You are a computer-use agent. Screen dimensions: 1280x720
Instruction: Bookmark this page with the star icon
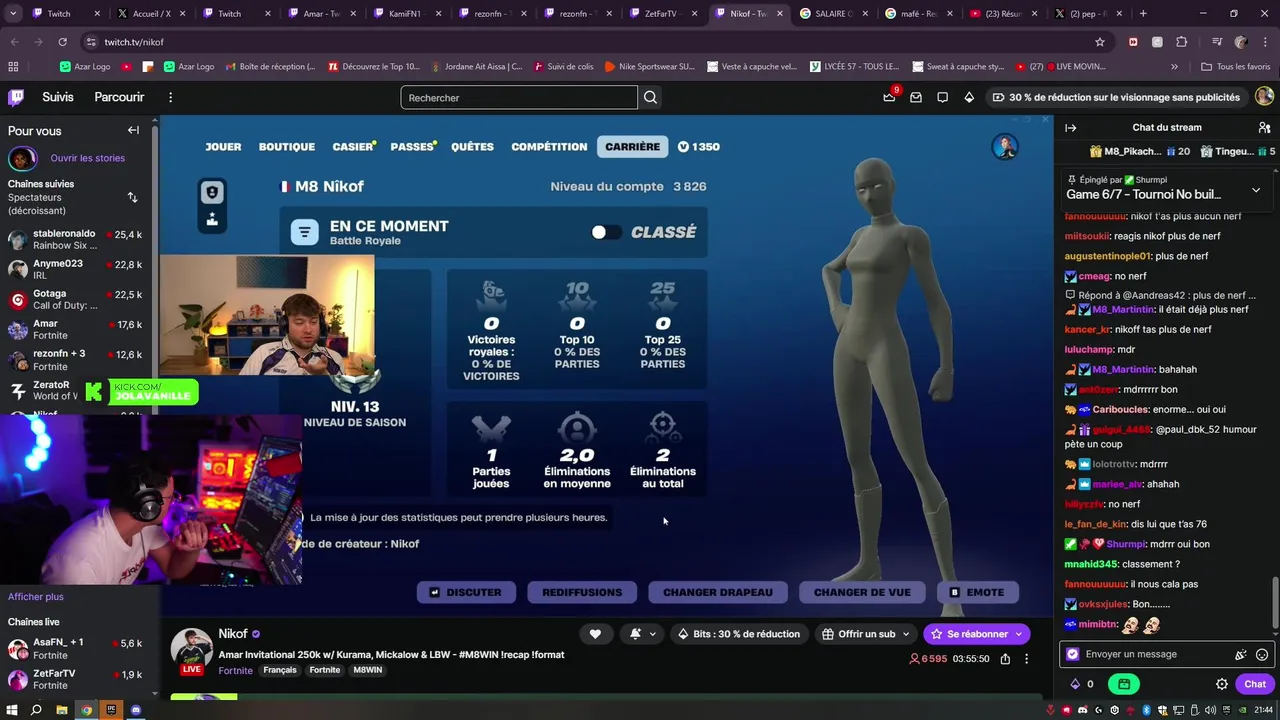pyautogui.click(x=1100, y=42)
